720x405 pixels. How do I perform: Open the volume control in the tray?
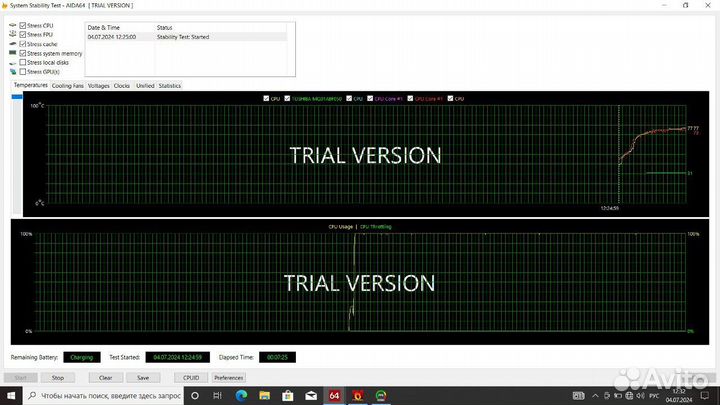point(640,395)
